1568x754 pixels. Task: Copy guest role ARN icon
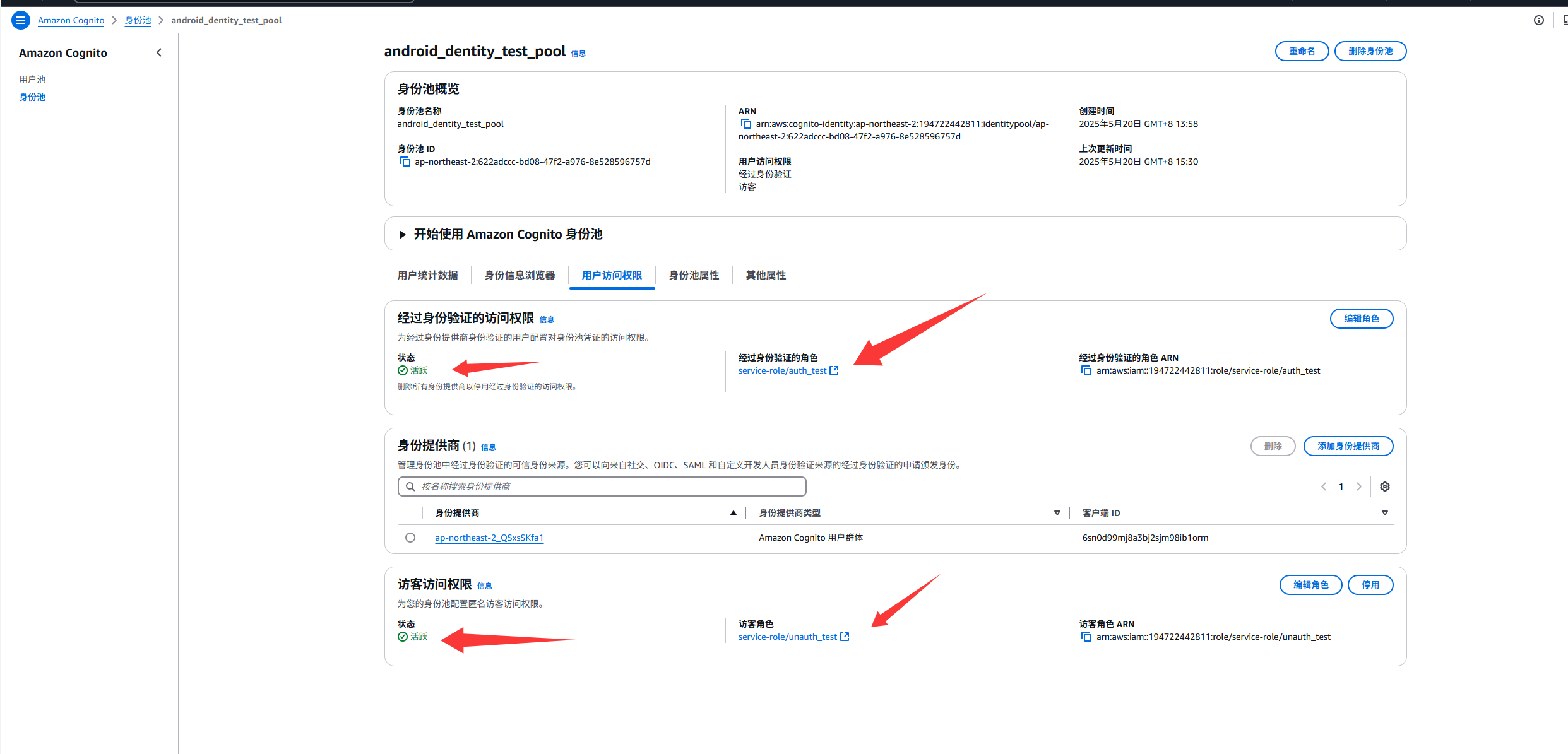pos(1086,637)
